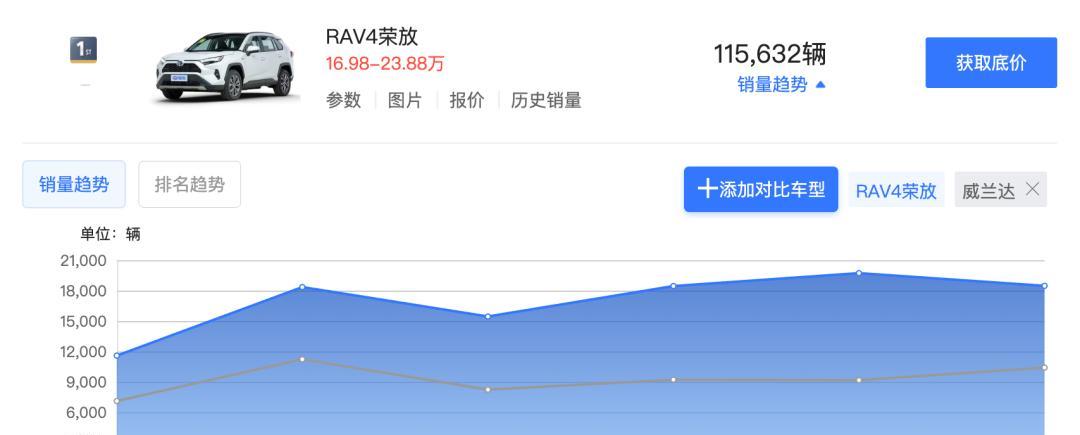Remove 威兰达 with the X icon

1032,189
